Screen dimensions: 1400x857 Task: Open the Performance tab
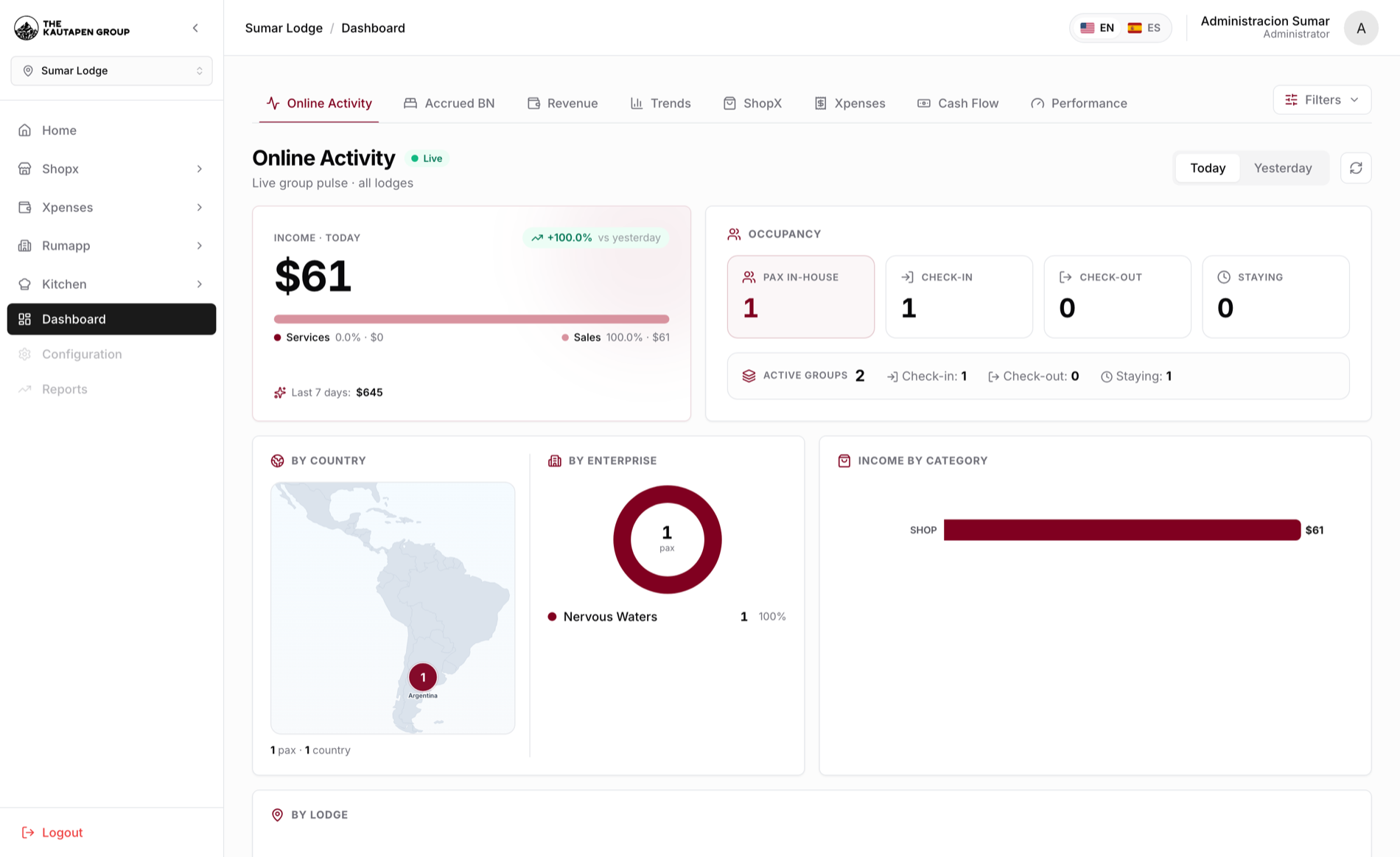[x=1079, y=103]
